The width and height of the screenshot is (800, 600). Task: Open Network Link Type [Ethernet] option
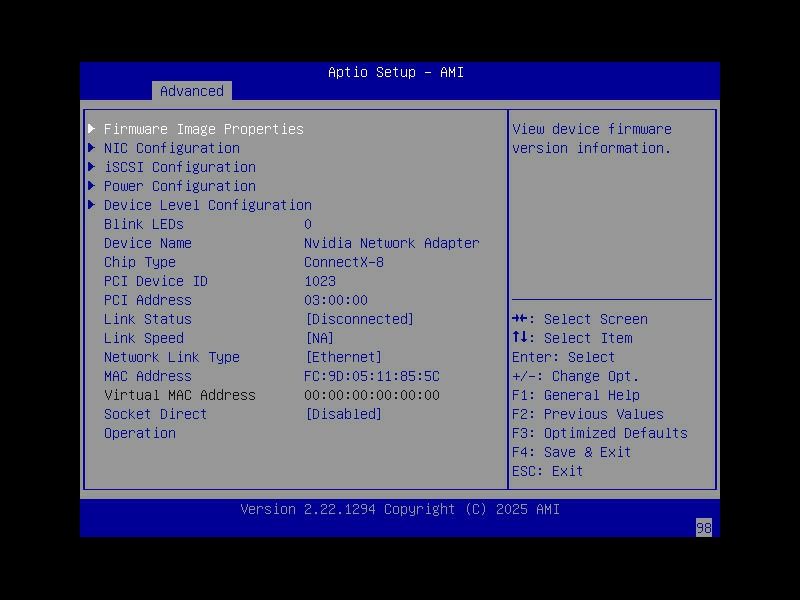(x=343, y=357)
